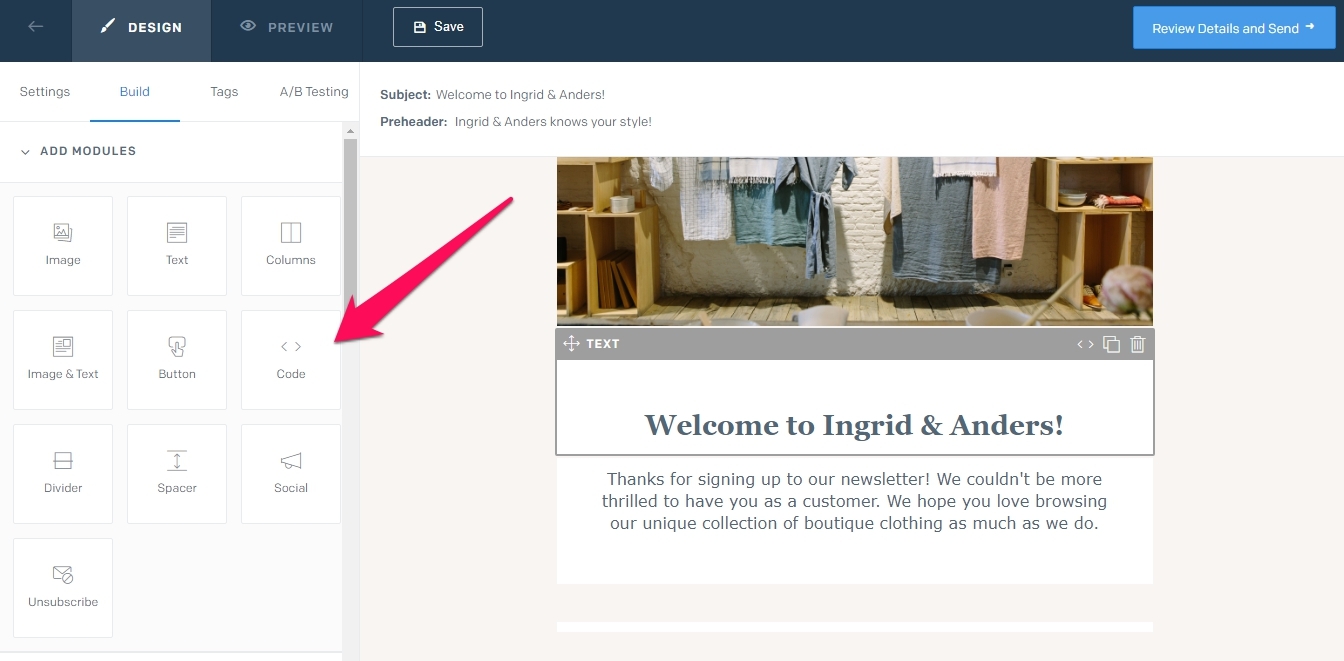Add an Unsubscribe module
The width and height of the screenshot is (1344, 661).
point(63,588)
